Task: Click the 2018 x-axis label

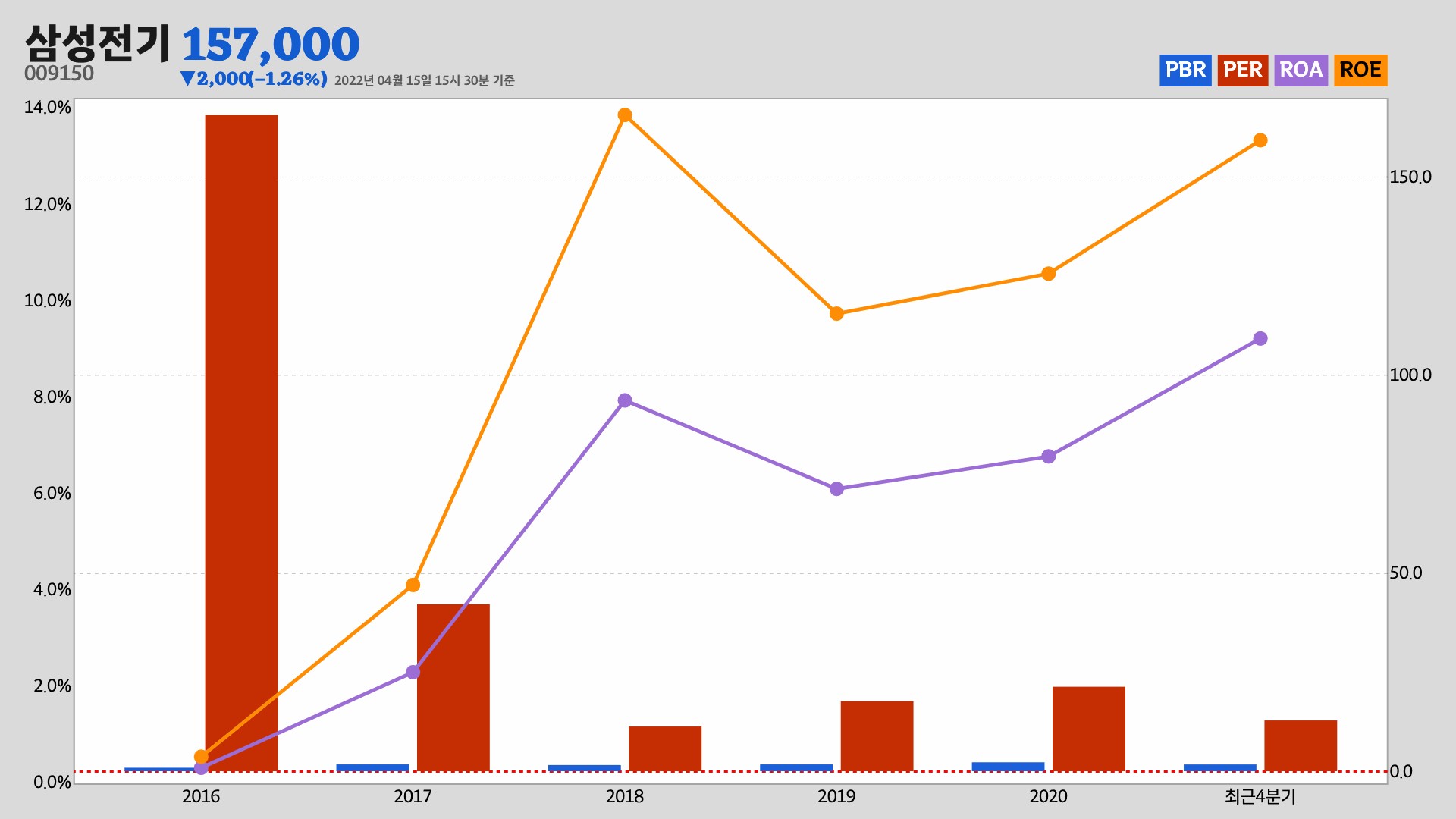Action: pyautogui.click(x=625, y=797)
